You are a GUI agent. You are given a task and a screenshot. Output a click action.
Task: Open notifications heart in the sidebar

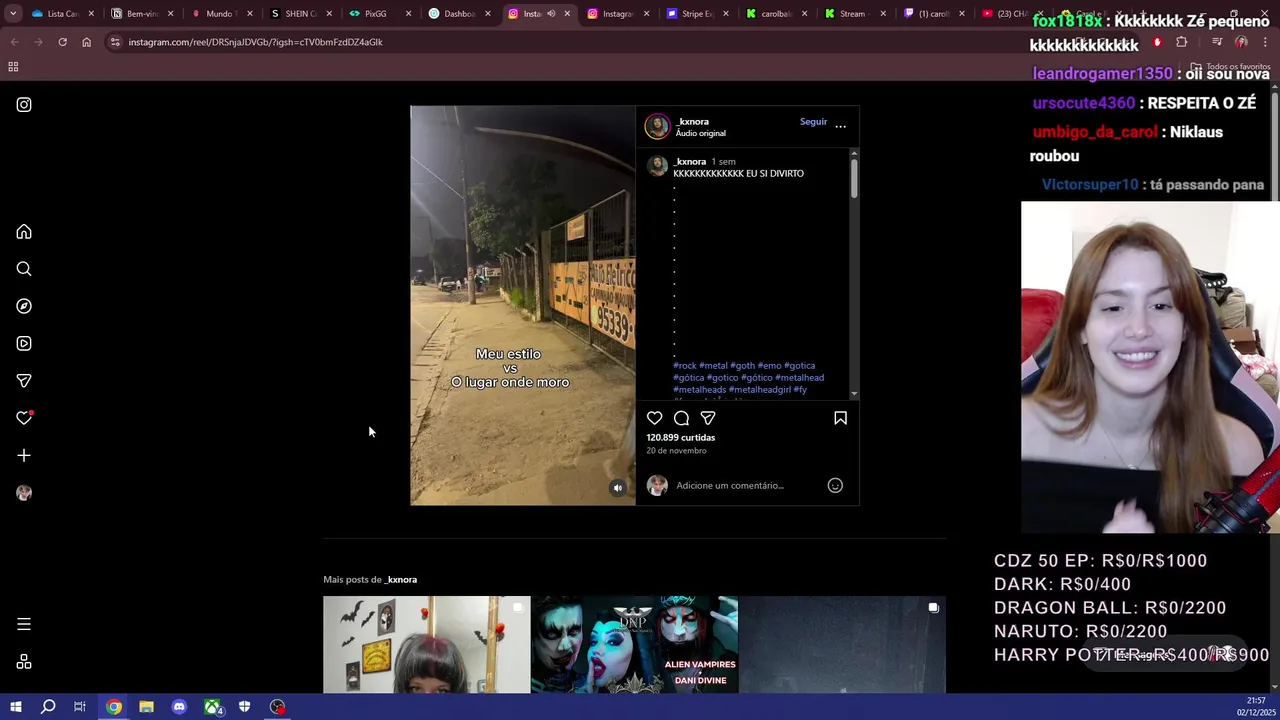[24, 418]
